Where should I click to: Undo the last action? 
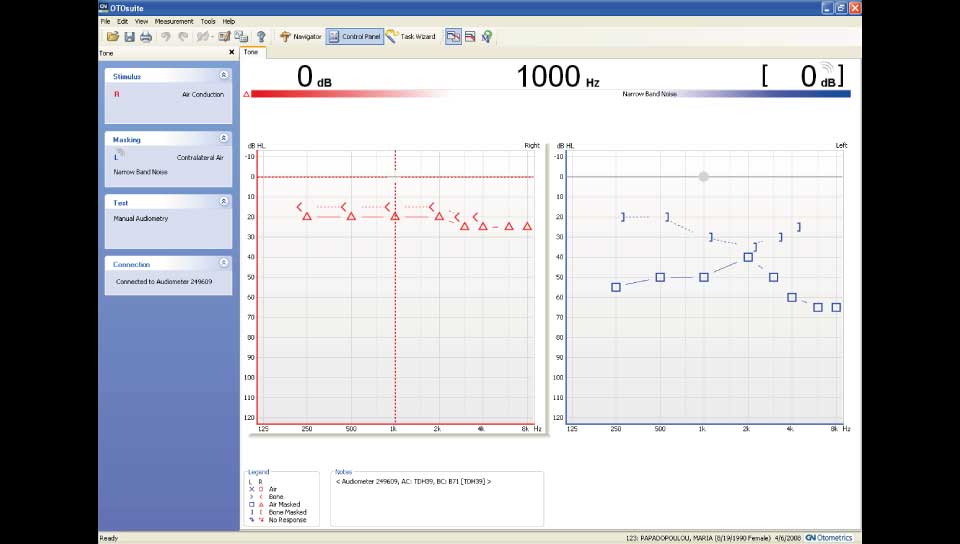[165, 37]
